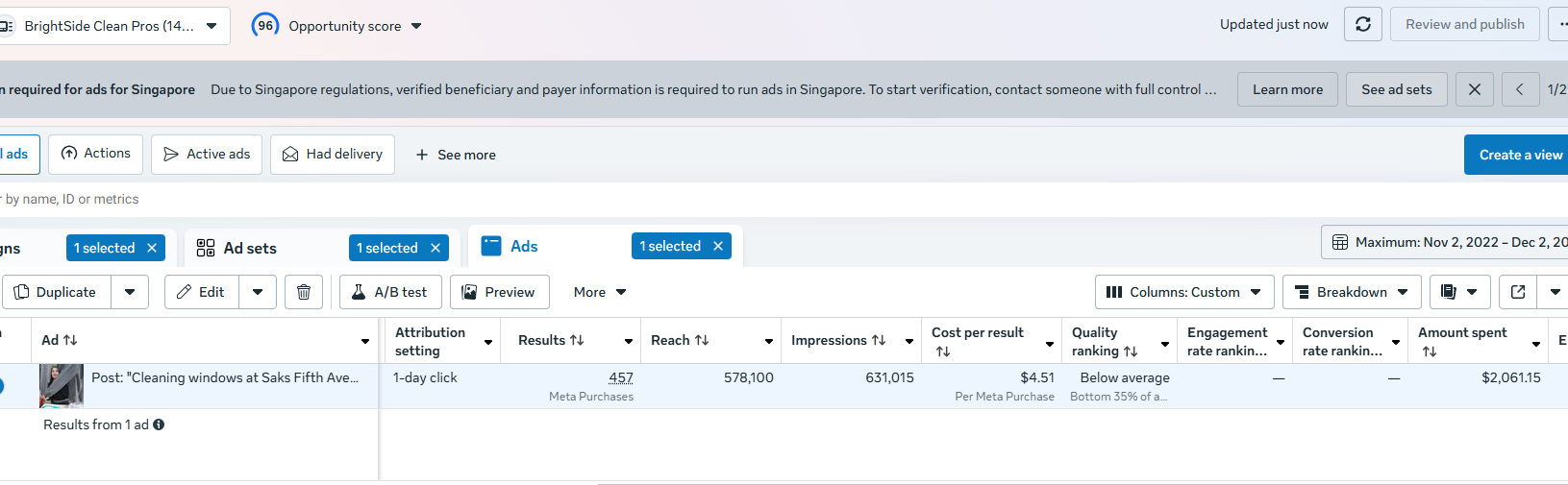
Task: Delete the selected ad with trash icon
Action: (x=304, y=292)
